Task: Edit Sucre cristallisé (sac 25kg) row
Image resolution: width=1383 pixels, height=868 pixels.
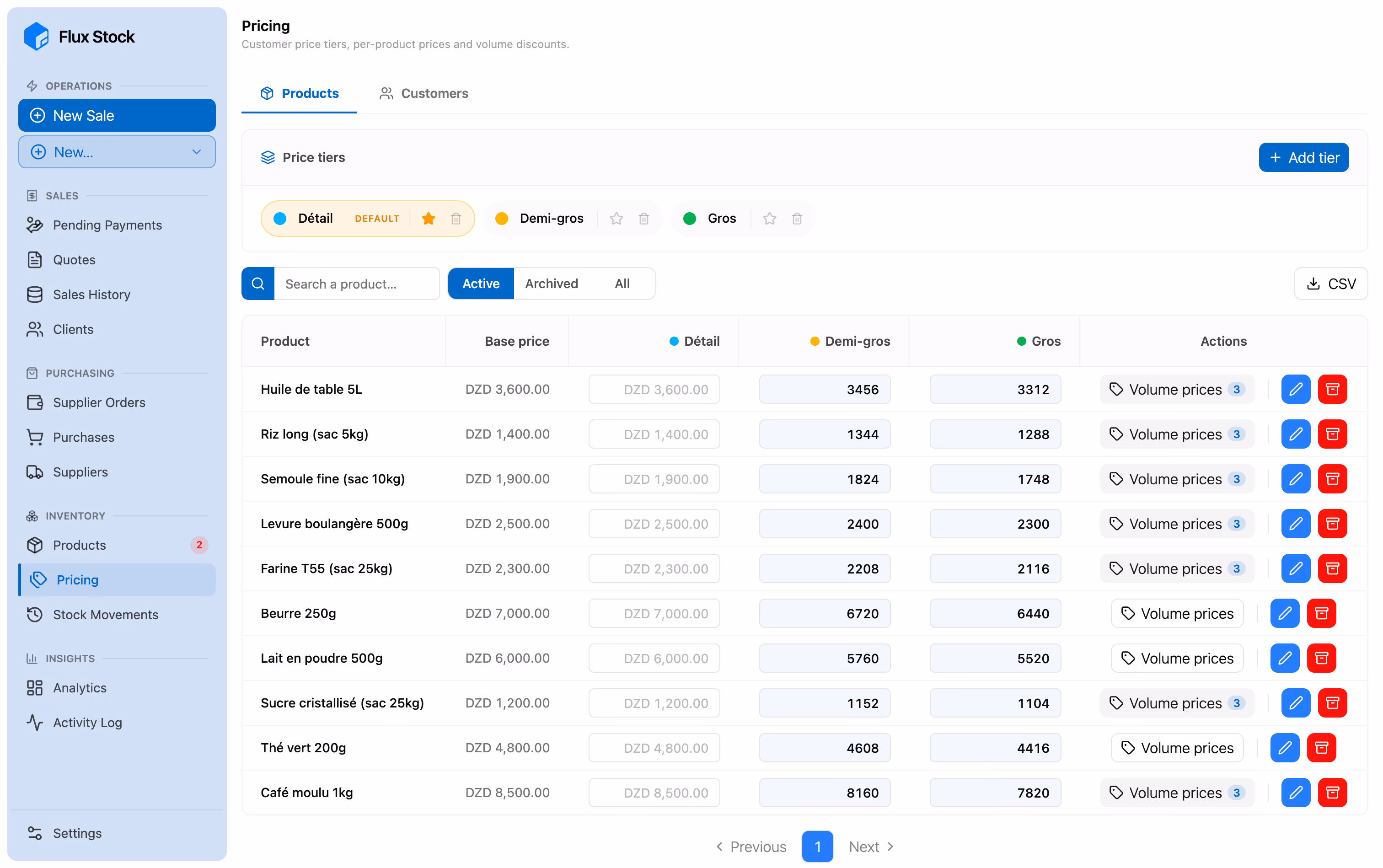Action: click(x=1296, y=702)
